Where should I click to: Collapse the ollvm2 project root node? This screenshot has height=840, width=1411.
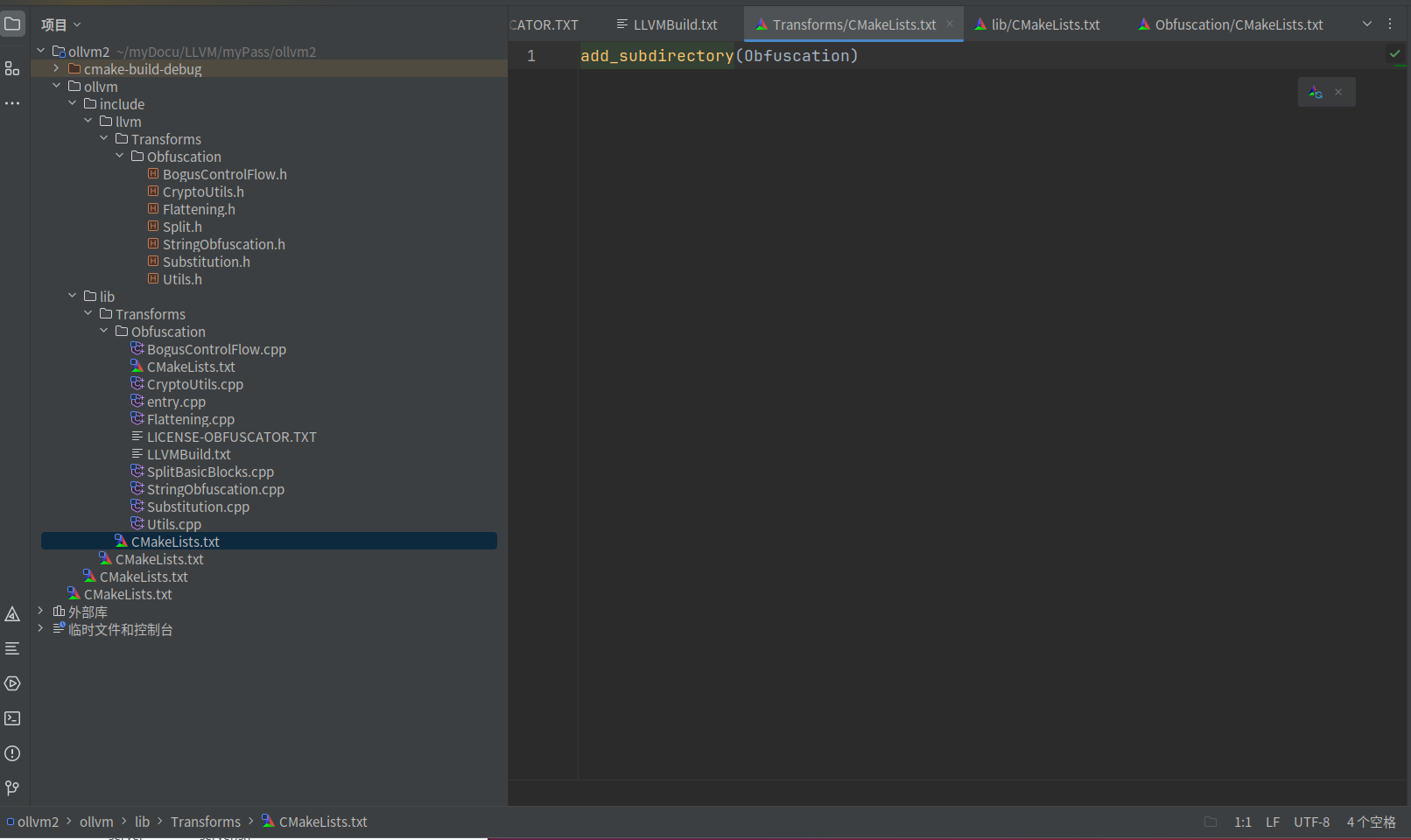click(41, 51)
